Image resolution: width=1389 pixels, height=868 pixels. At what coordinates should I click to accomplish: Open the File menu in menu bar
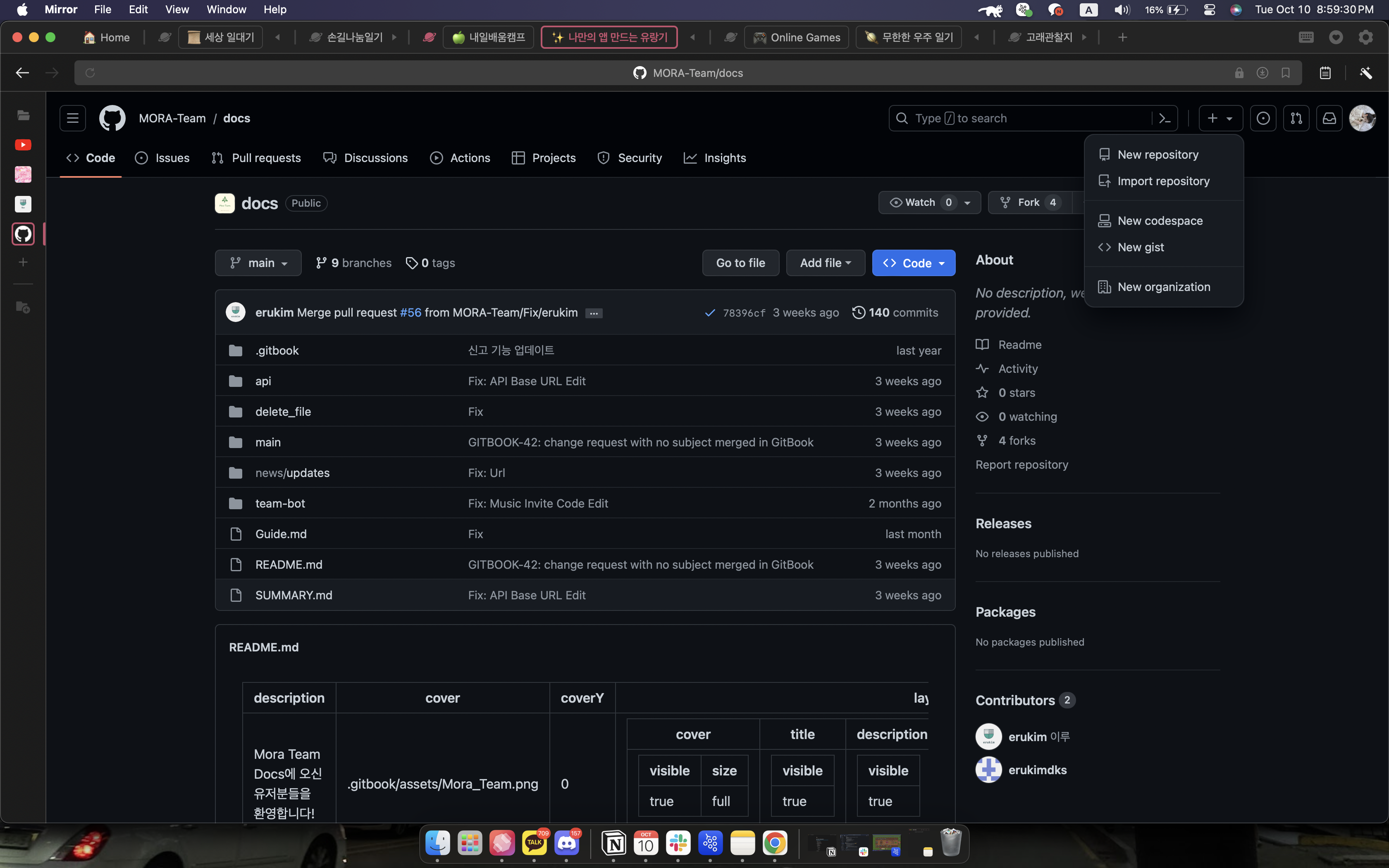click(103, 9)
